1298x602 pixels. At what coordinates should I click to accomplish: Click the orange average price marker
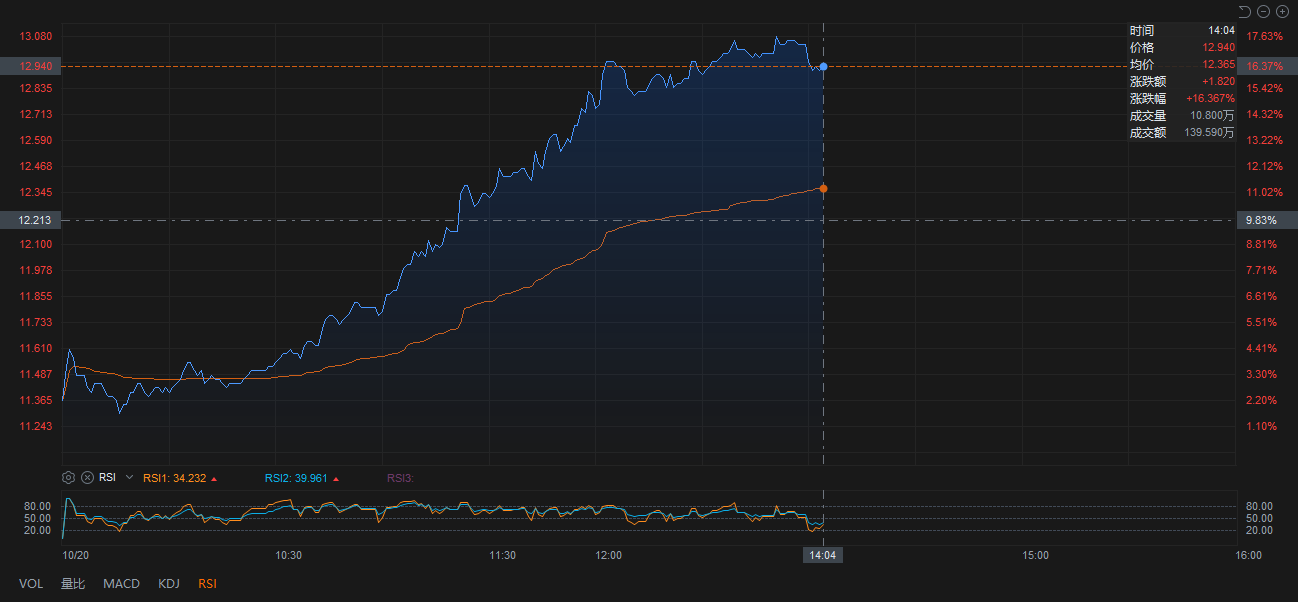coord(823,188)
